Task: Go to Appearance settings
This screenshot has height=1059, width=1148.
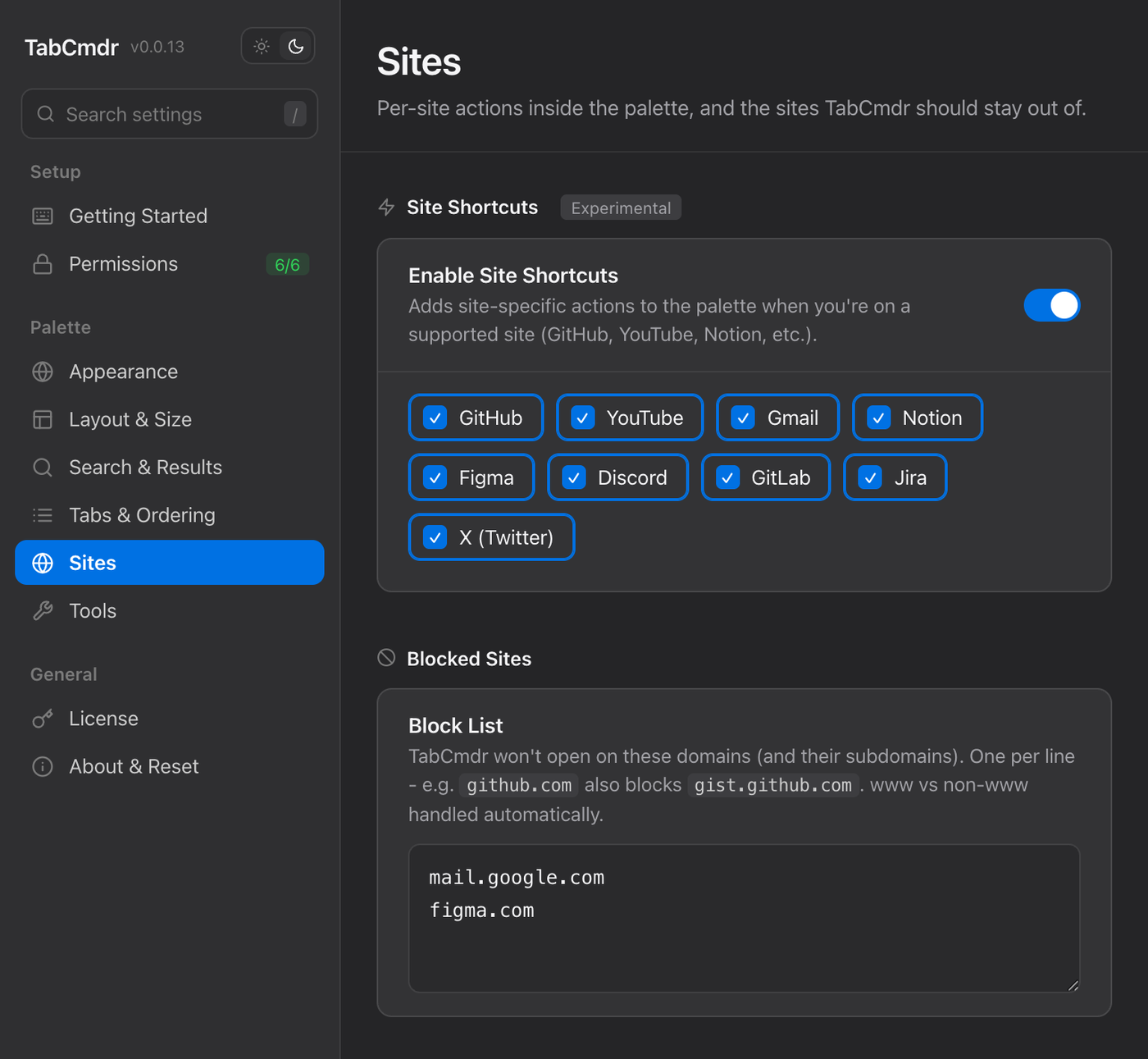Action: [170, 372]
